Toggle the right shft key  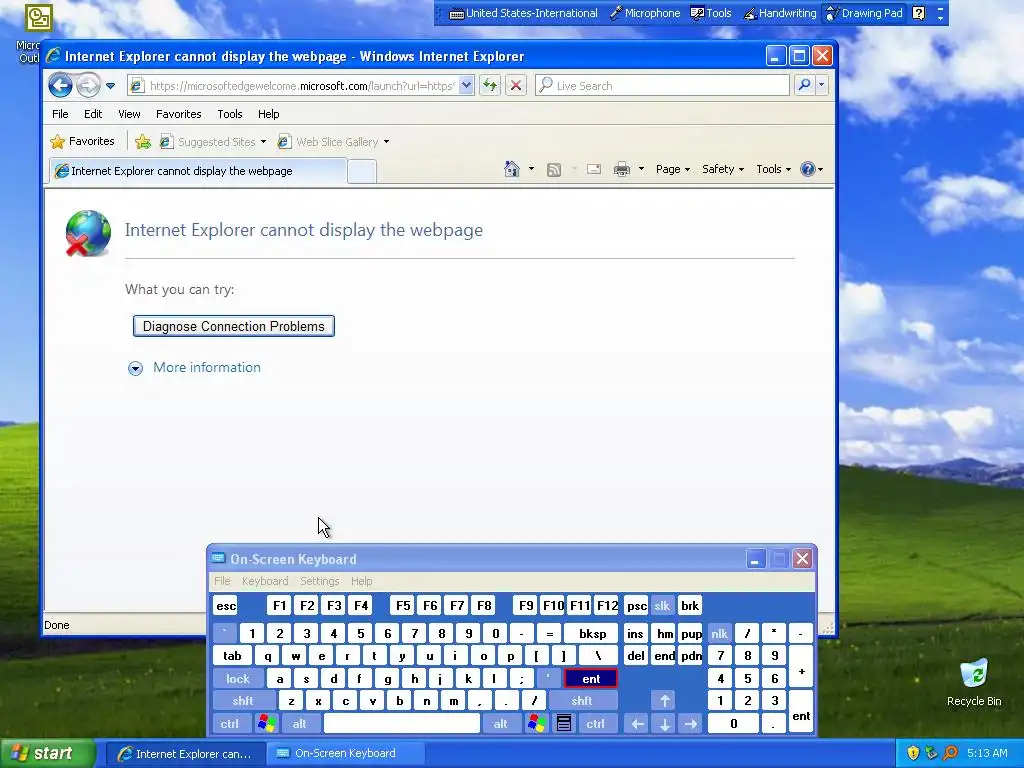coord(582,701)
